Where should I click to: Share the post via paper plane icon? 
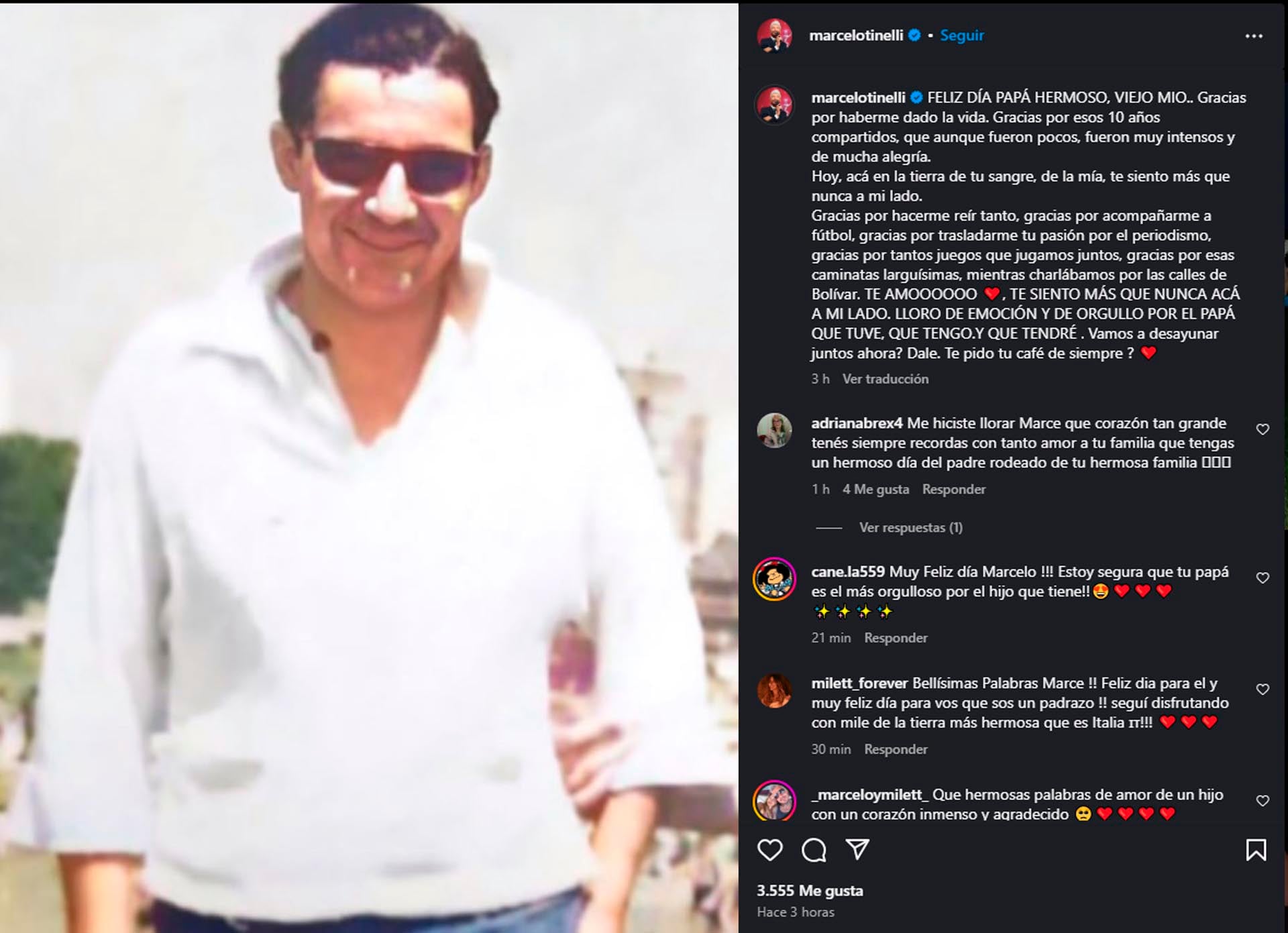tap(857, 849)
